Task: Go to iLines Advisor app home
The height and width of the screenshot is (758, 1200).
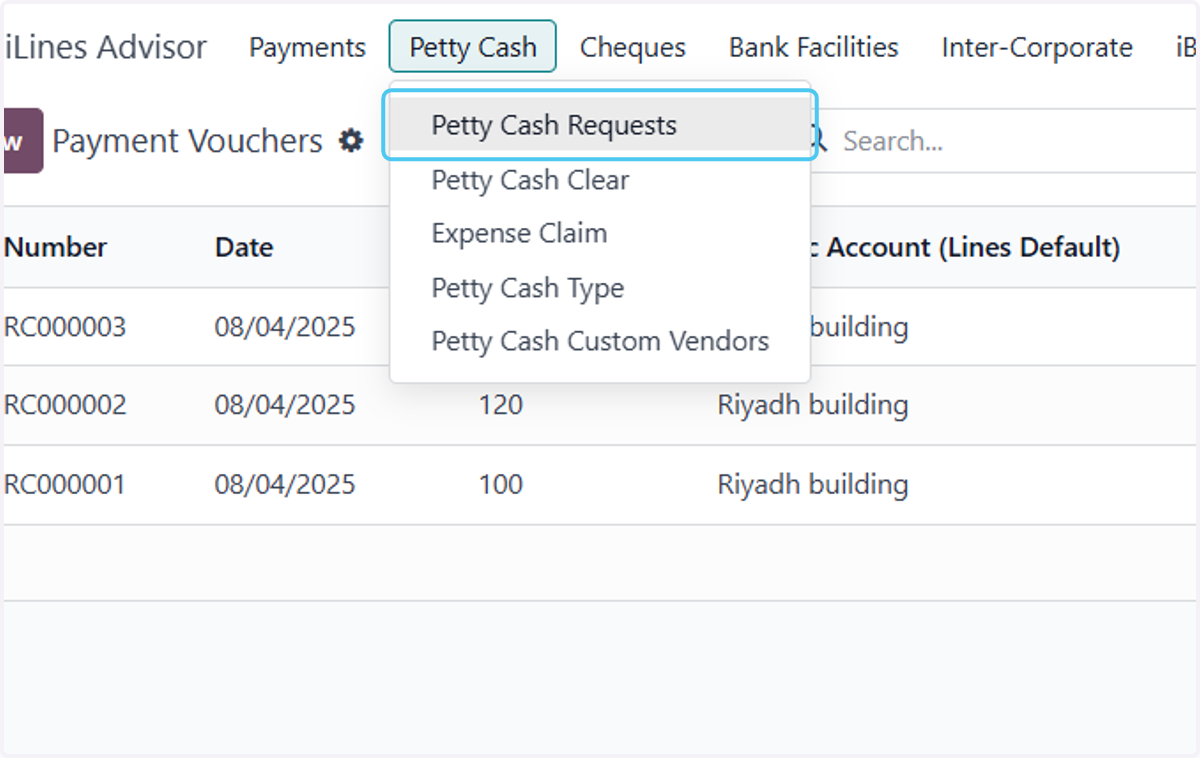Action: tap(106, 47)
